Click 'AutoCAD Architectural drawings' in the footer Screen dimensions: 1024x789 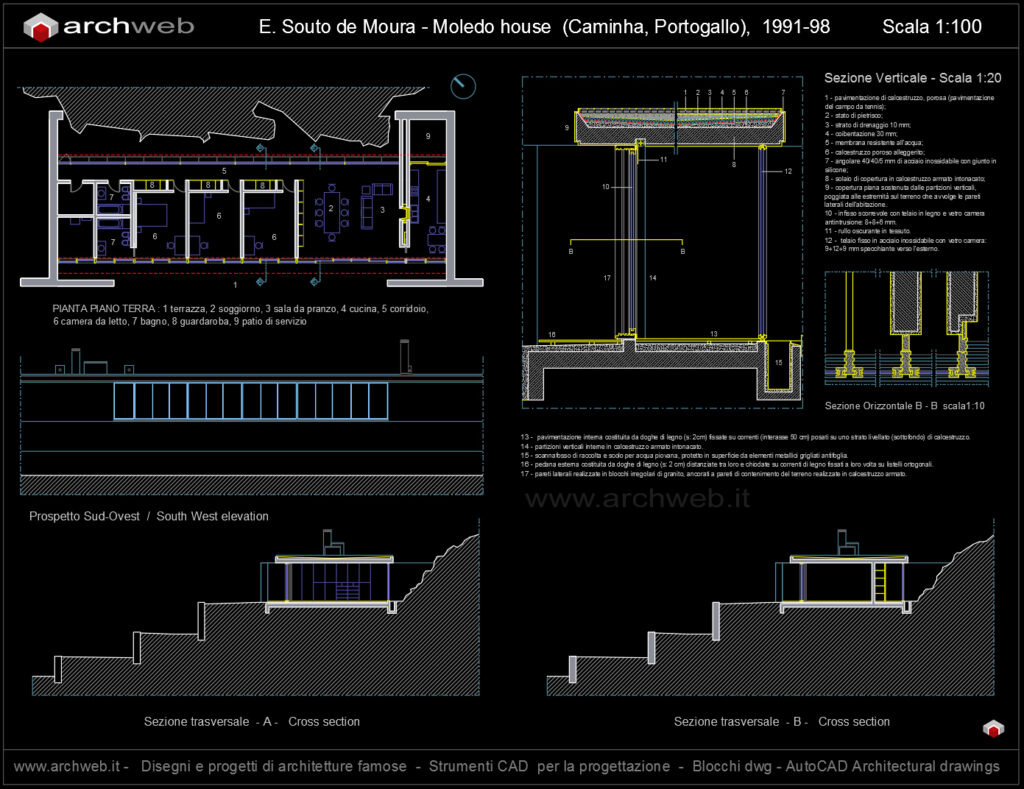892,766
